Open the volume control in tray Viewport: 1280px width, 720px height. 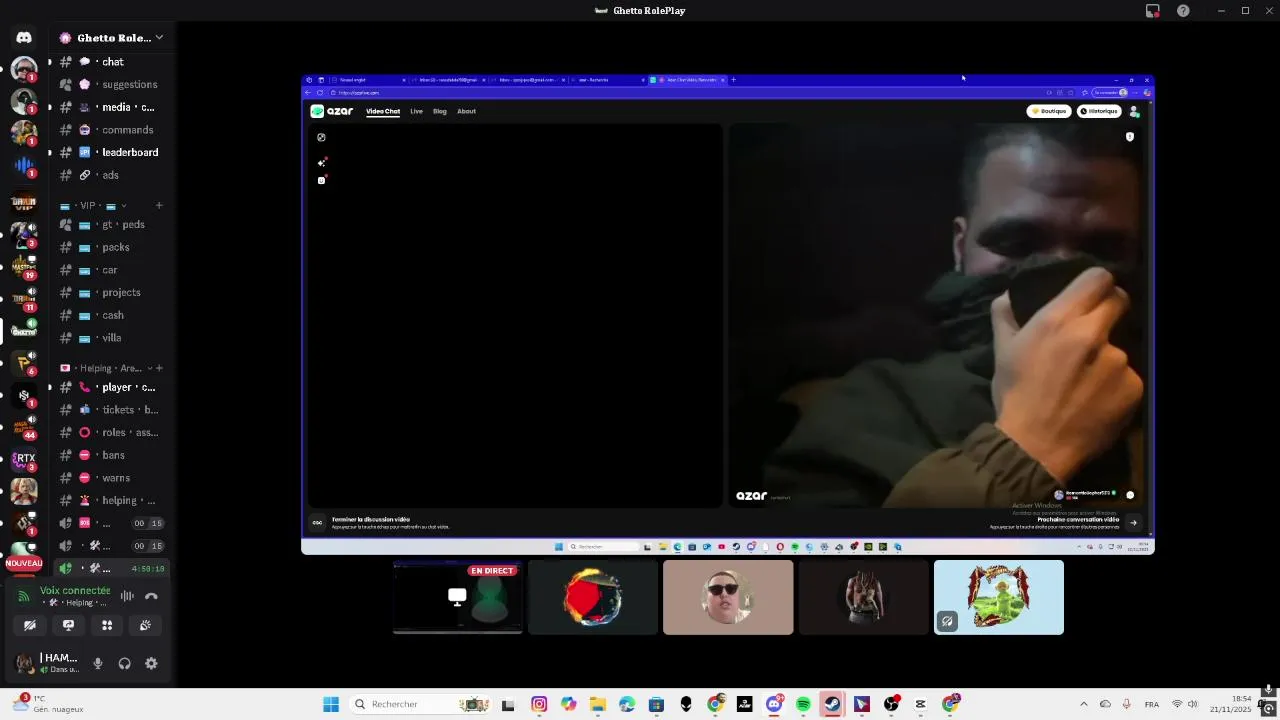1192,704
